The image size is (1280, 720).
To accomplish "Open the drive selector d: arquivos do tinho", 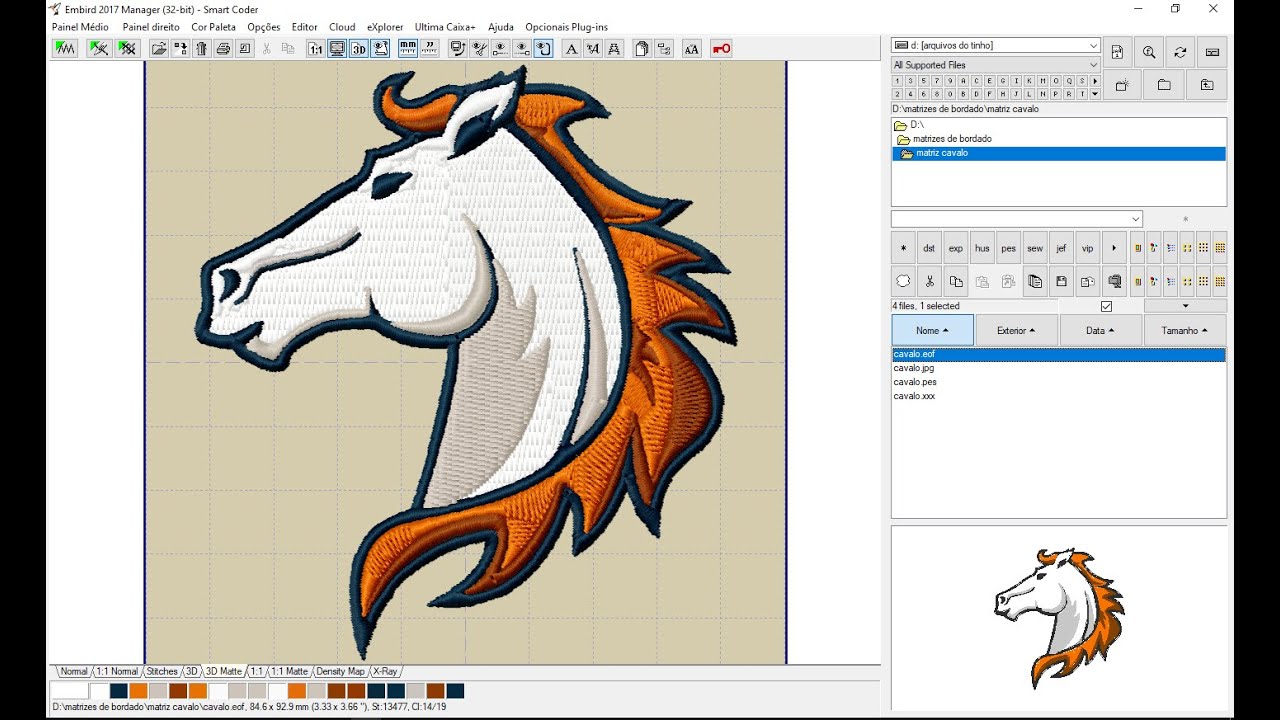I will point(996,45).
